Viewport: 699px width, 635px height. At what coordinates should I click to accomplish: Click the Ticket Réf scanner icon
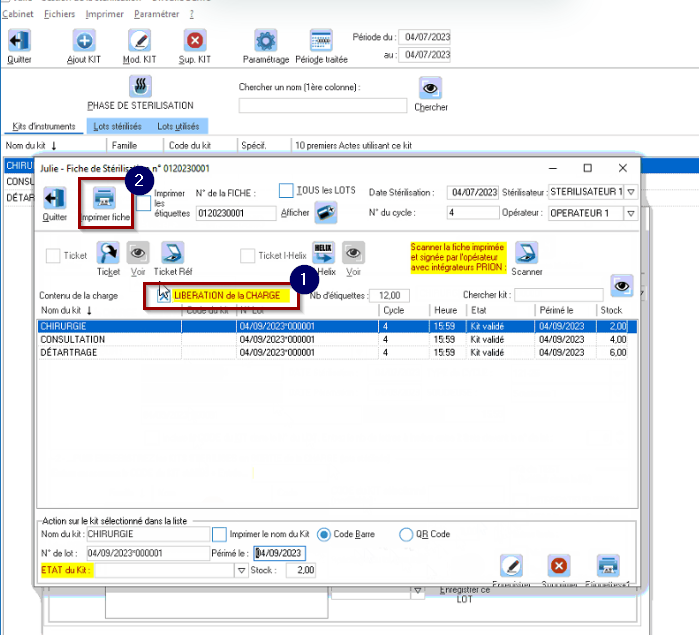[173, 253]
